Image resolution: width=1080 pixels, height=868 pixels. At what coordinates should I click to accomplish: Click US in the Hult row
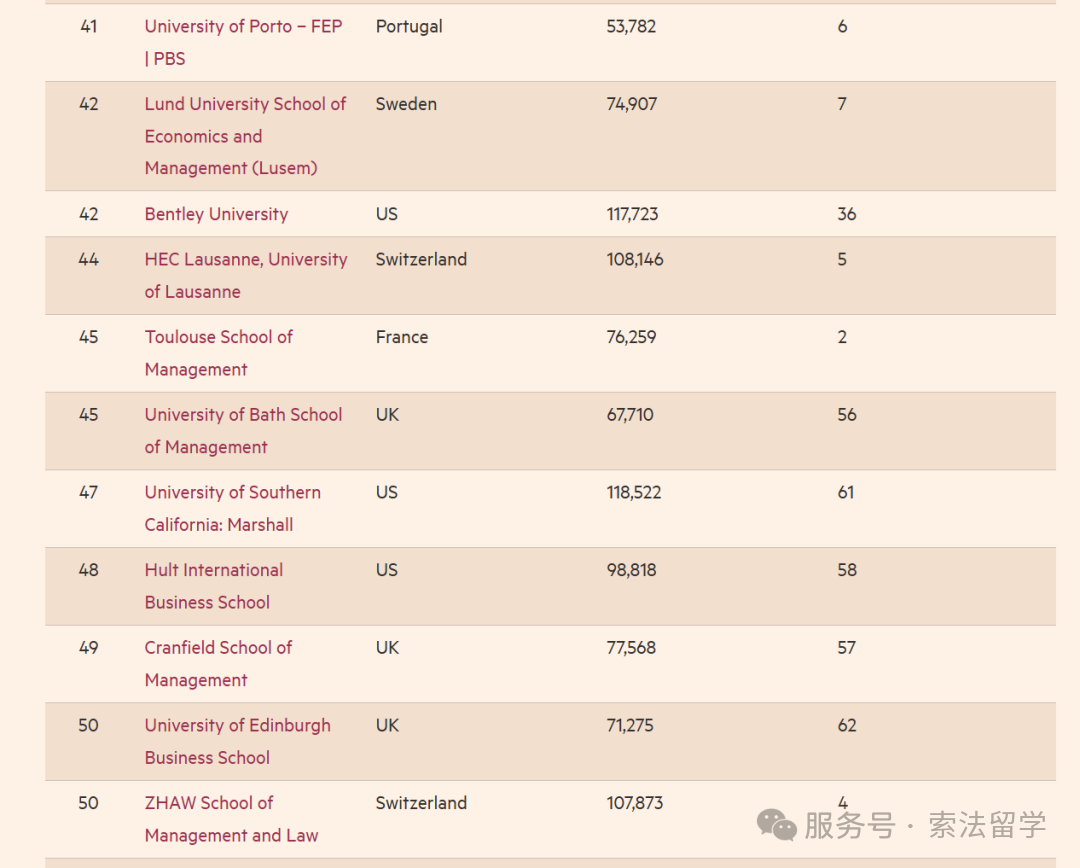[386, 570]
